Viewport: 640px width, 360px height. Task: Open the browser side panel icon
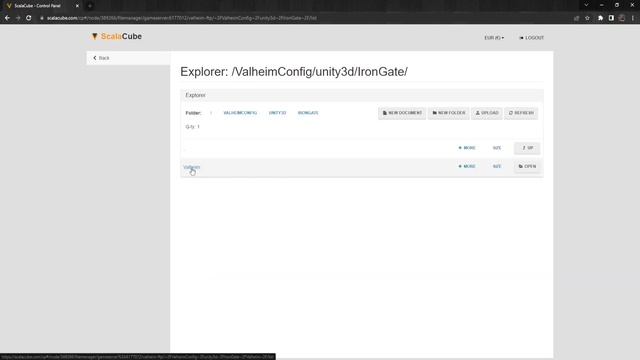[611, 18]
